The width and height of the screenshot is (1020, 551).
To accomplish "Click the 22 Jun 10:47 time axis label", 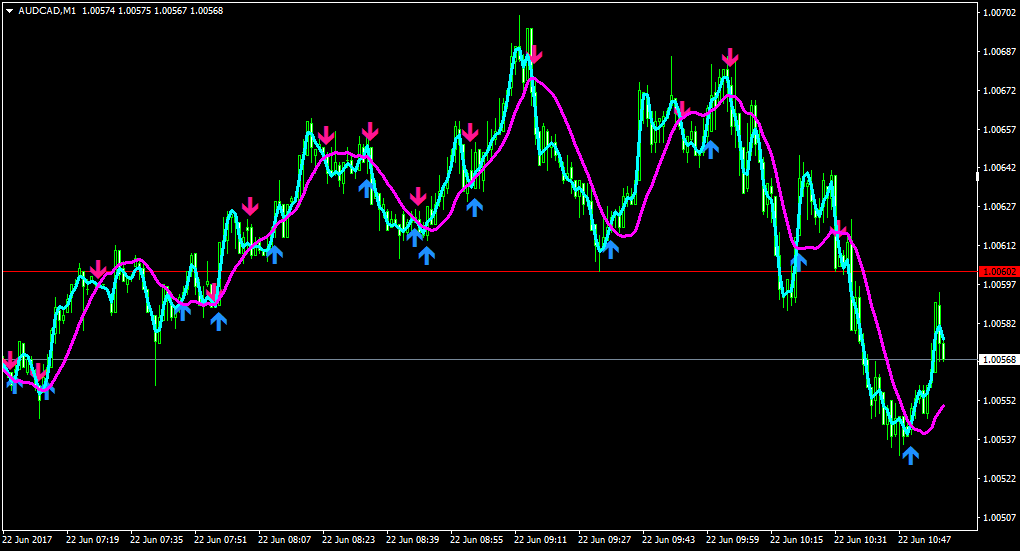I will pyautogui.click(x=924, y=540).
